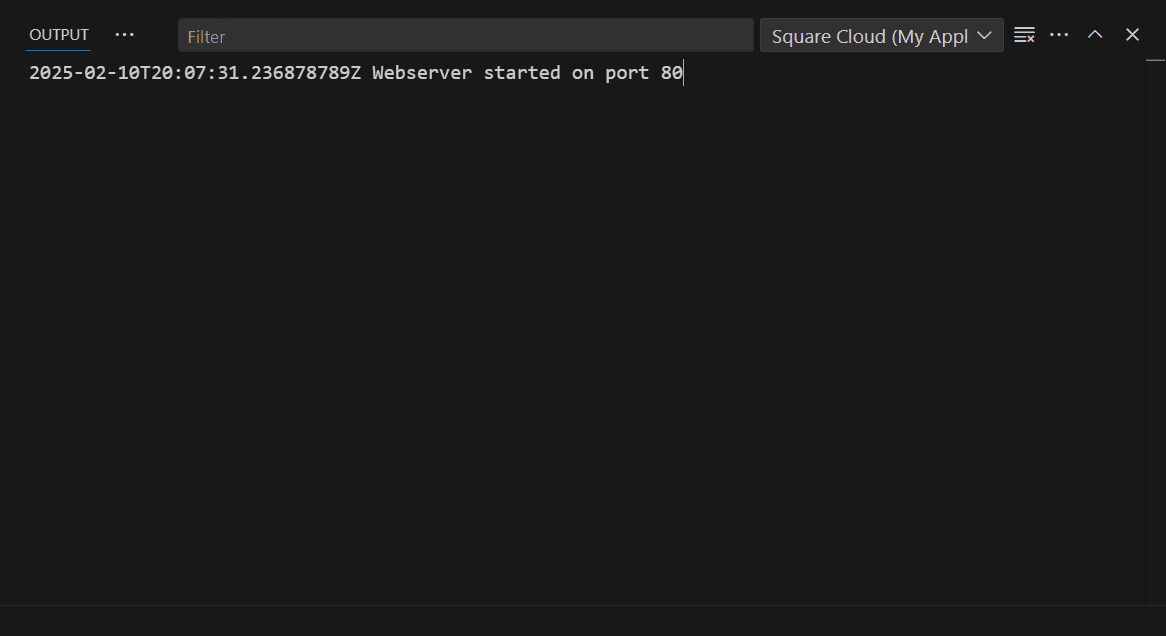
Task: Maximize the panel with the up chevron
Action: 1095,35
